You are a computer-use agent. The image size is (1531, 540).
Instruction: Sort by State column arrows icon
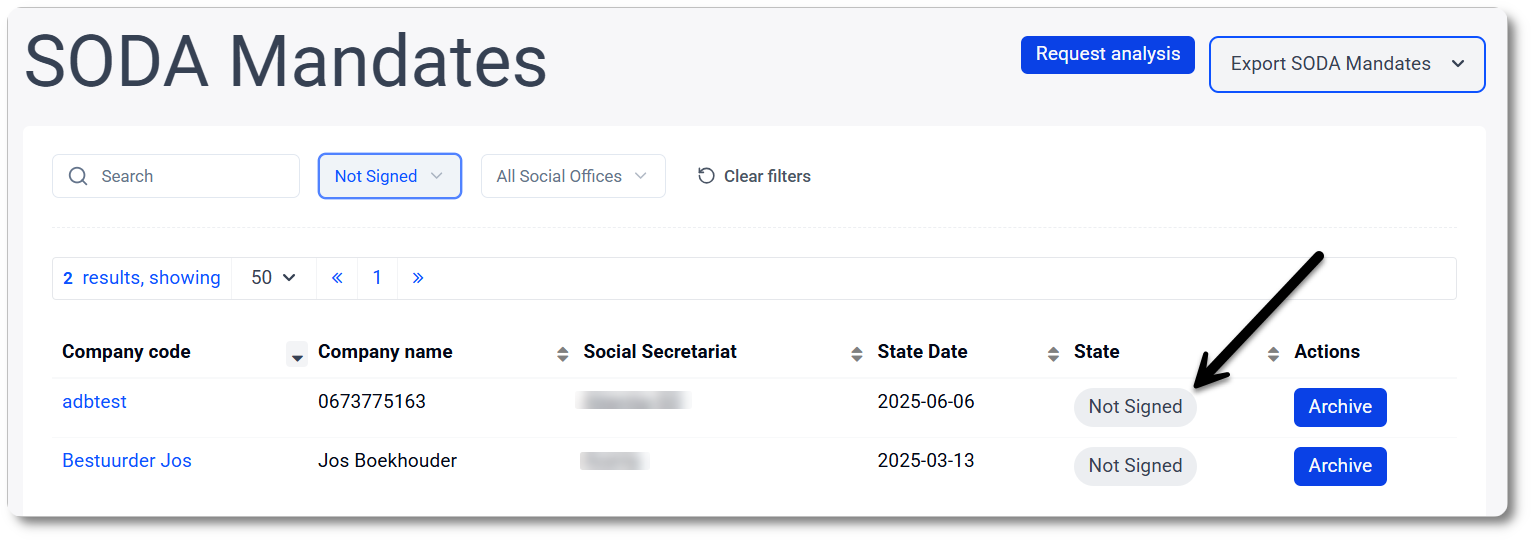click(x=1273, y=353)
